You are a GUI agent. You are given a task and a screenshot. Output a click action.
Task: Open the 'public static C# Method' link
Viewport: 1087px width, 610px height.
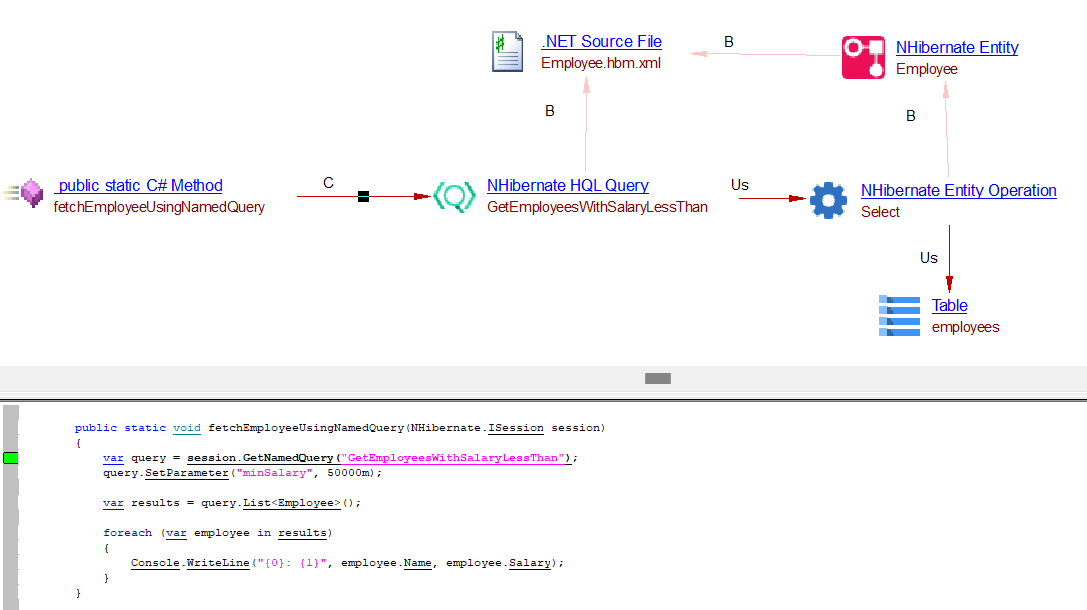point(139,186)
